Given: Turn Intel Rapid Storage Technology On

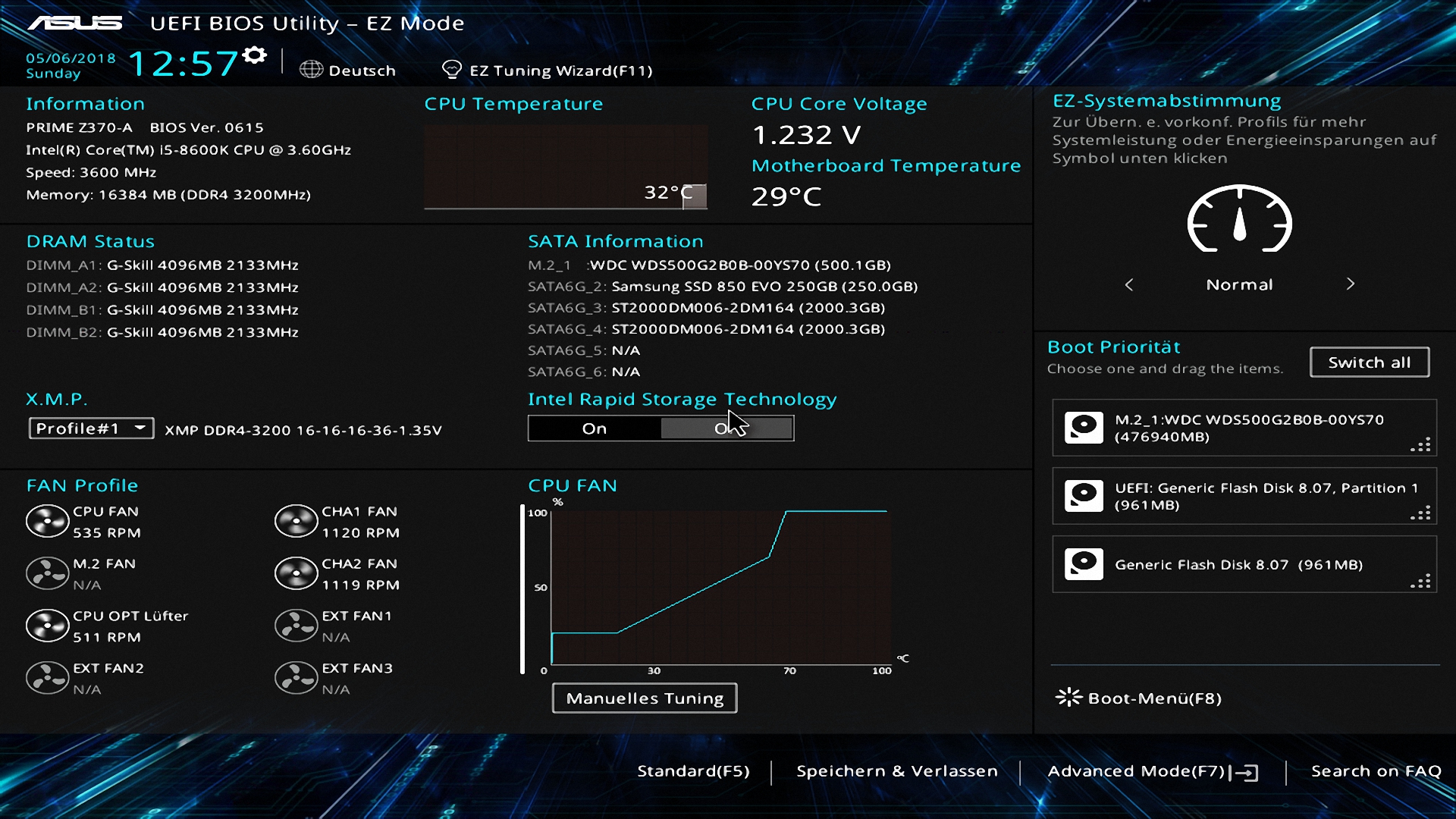Looking at the screenshot, I should click(595, 428).
